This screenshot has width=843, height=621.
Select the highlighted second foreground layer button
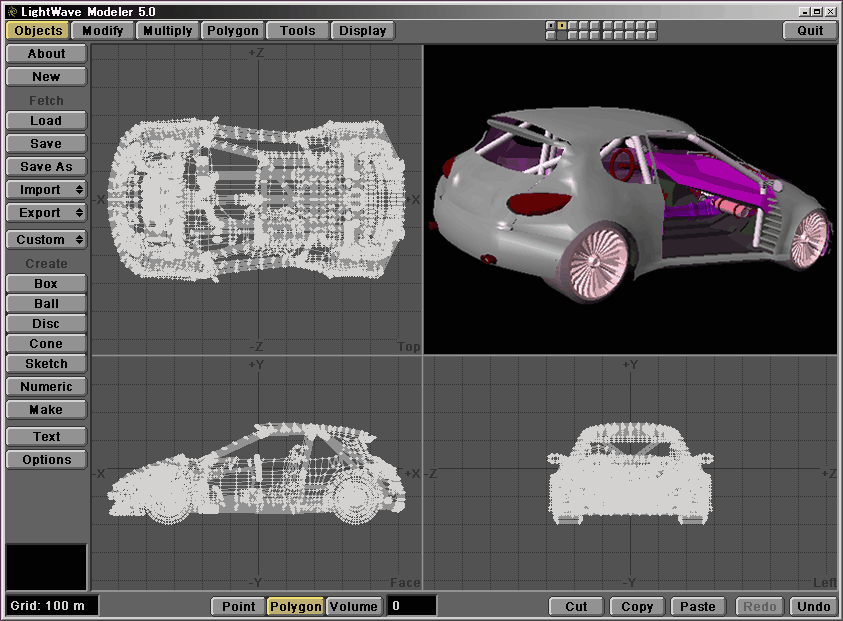click(562, 25)
